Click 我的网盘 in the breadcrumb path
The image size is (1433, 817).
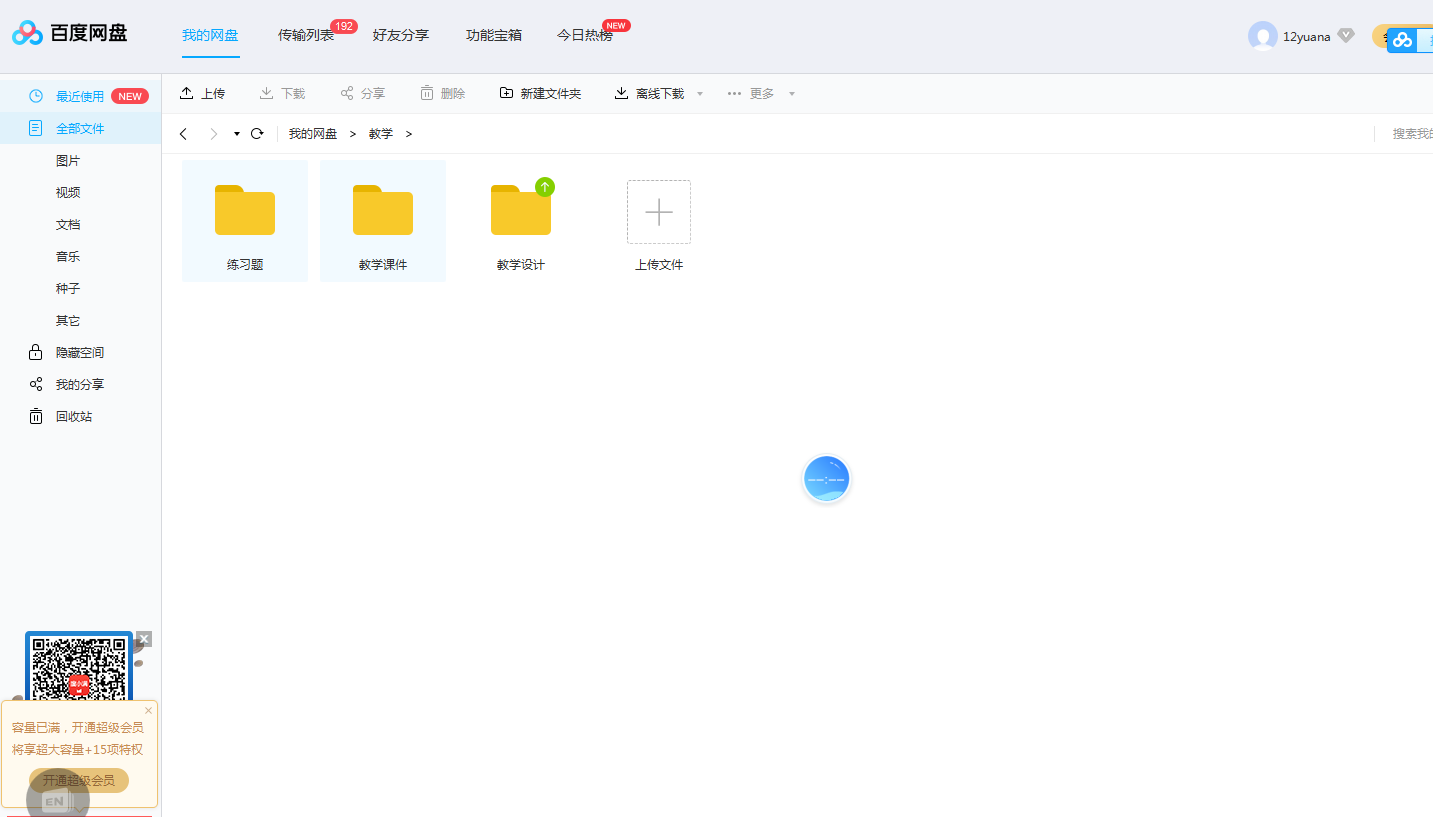[312, 134]
